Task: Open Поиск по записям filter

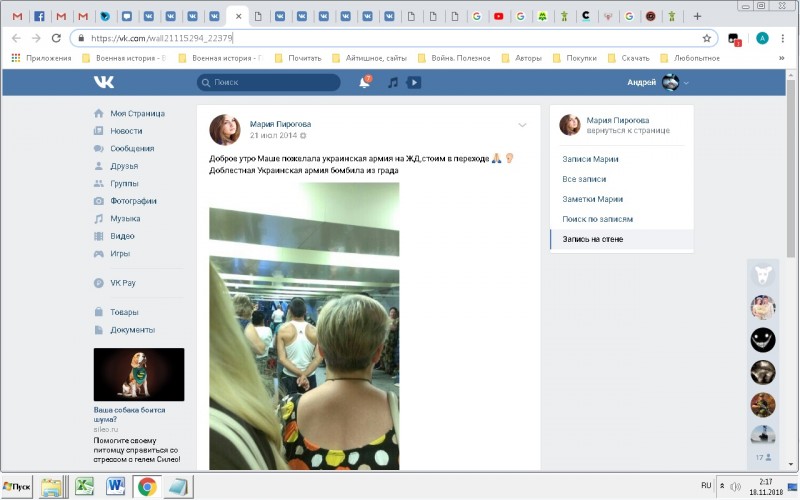Action: tap(597, 219)
